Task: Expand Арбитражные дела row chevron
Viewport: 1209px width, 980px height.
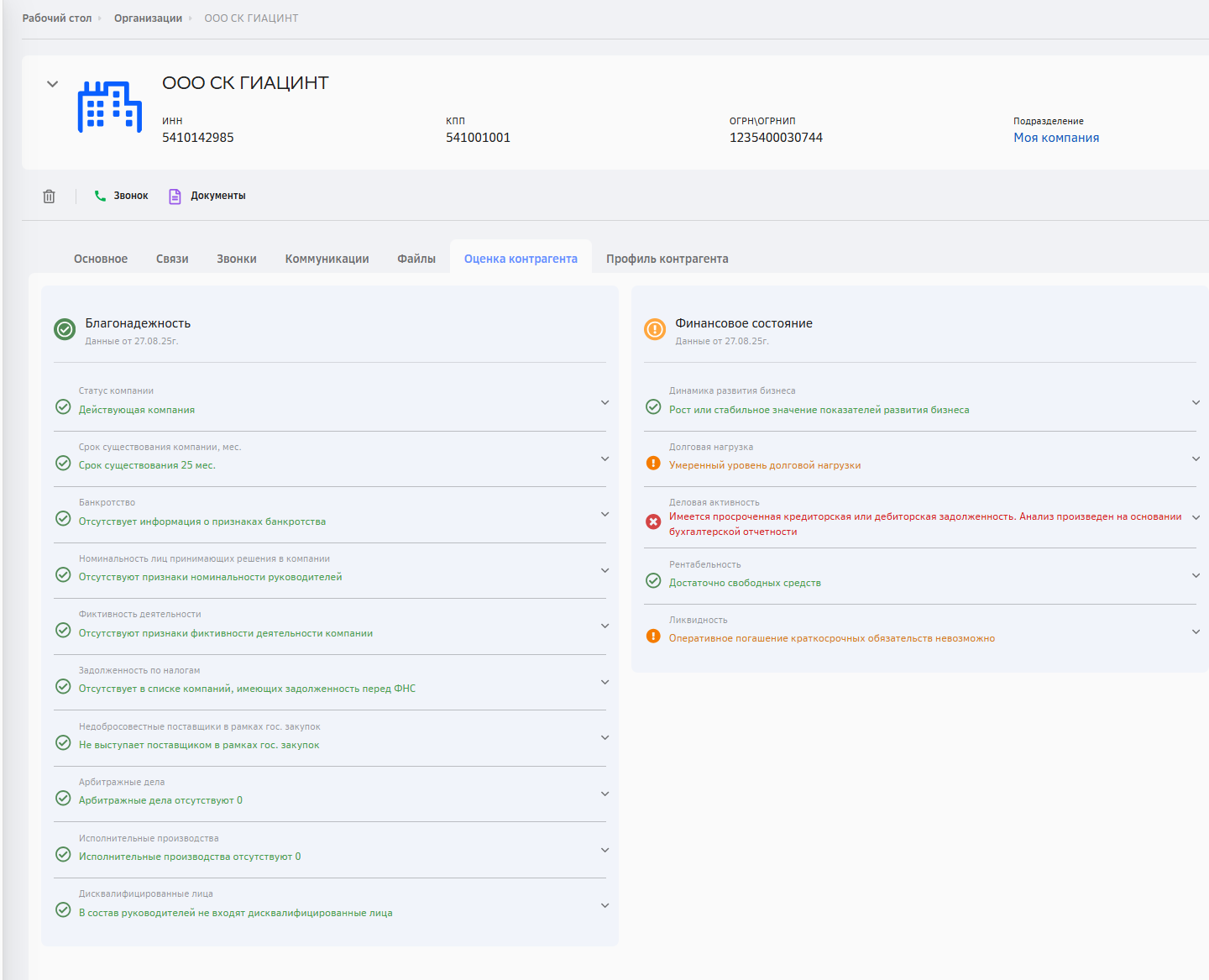Action: [604, 794]
